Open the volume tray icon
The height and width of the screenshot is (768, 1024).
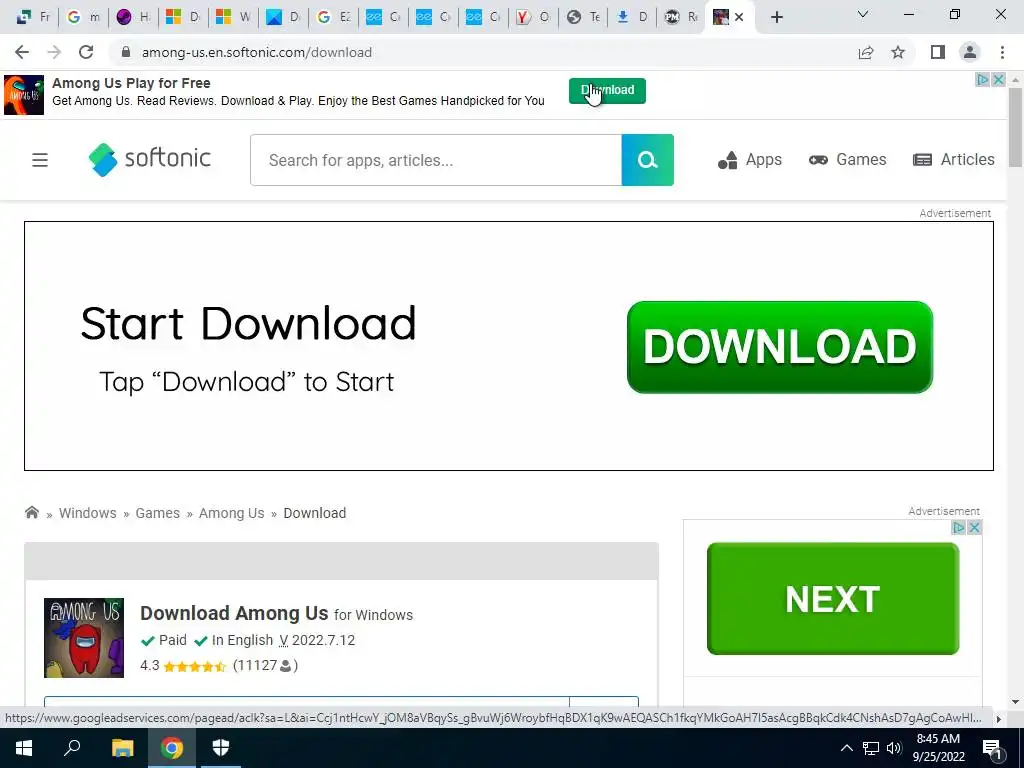click(894, 748)
